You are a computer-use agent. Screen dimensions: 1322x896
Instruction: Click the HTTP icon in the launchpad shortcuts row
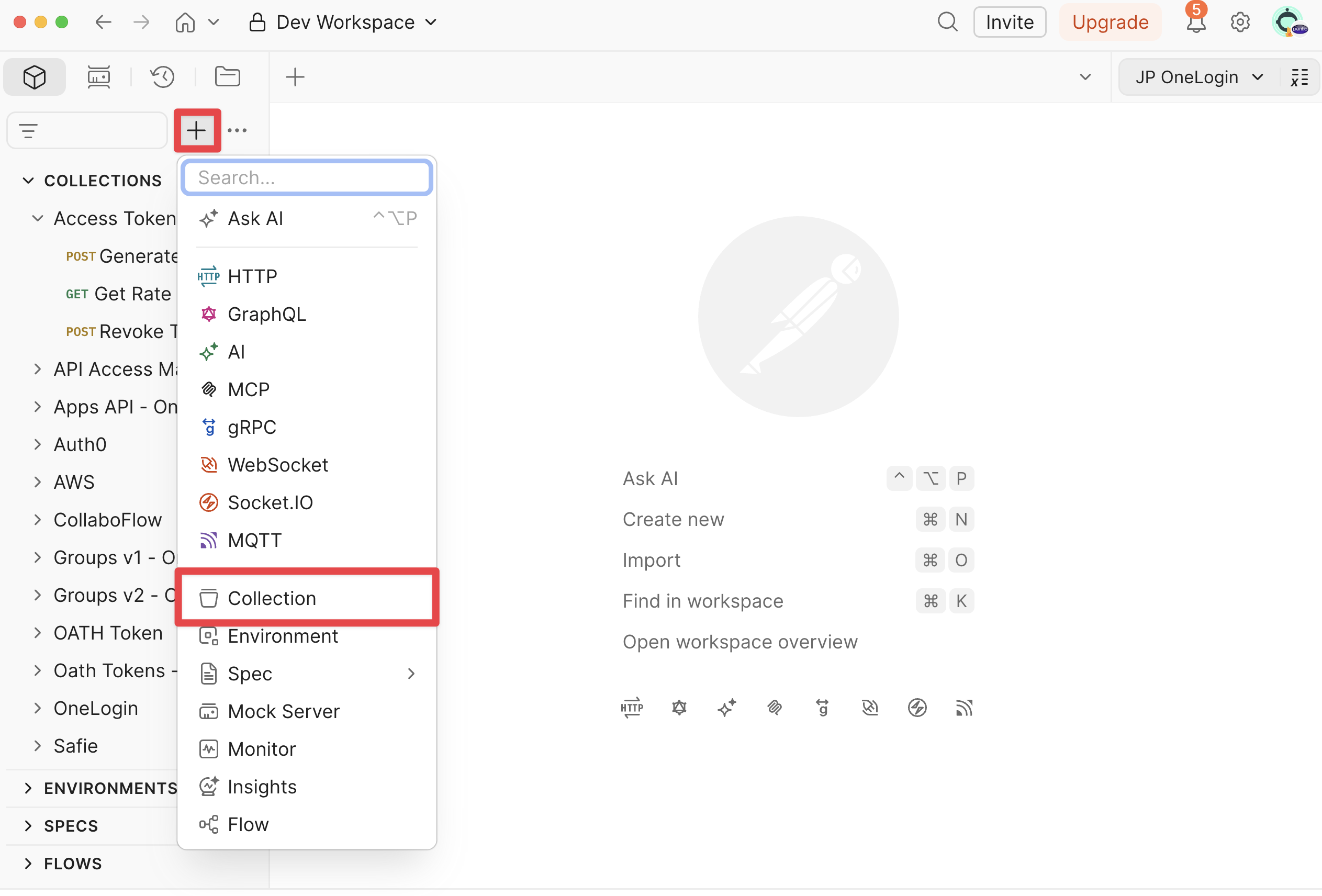click(631, 708)
